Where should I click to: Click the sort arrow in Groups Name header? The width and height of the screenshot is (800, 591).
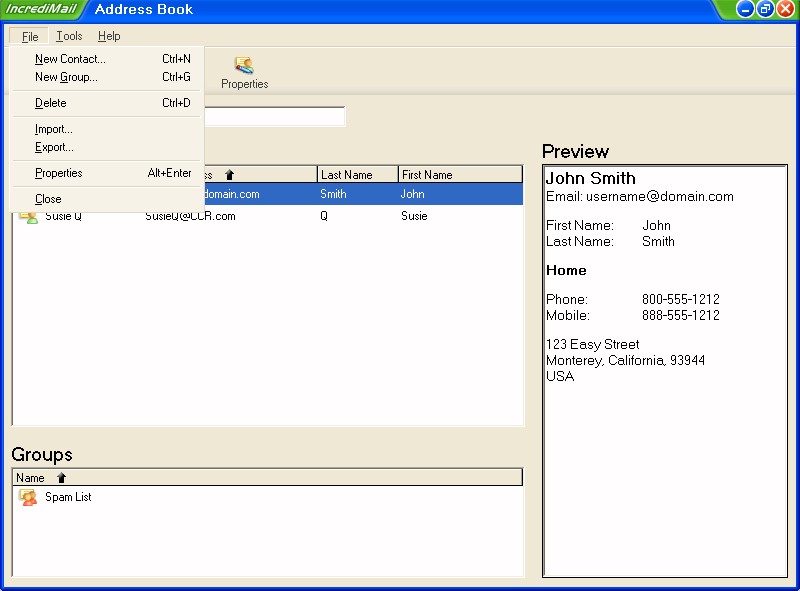[61, 478]
